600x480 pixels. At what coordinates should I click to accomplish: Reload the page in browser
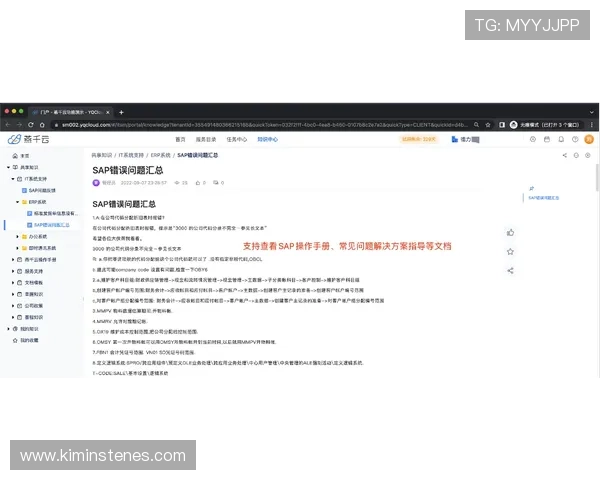[x=31, y=125]
